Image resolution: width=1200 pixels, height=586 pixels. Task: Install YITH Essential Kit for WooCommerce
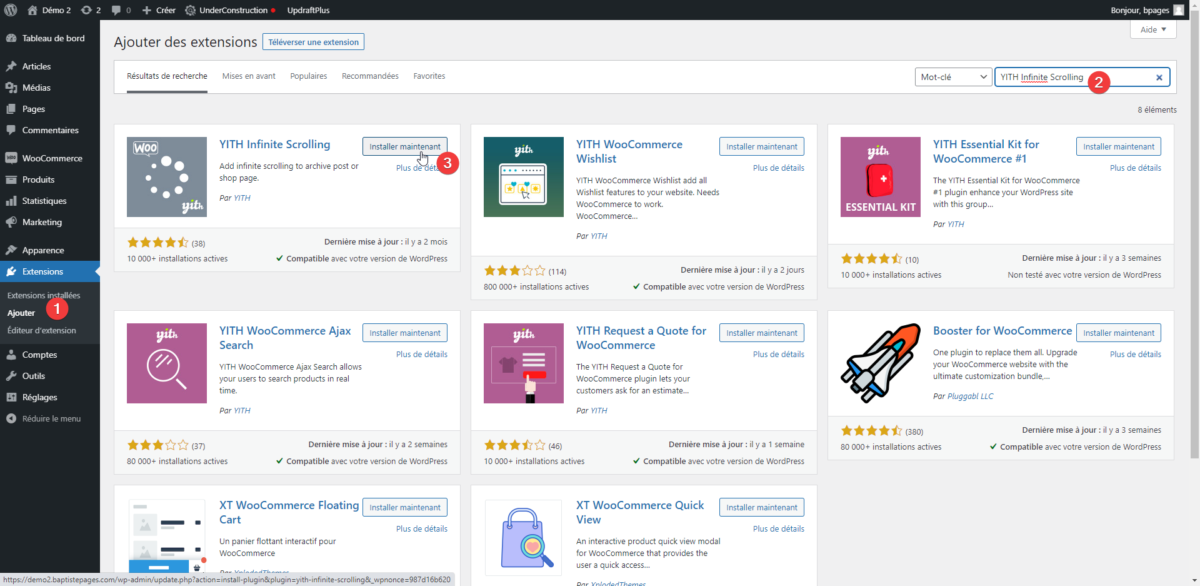[1118, 146]
